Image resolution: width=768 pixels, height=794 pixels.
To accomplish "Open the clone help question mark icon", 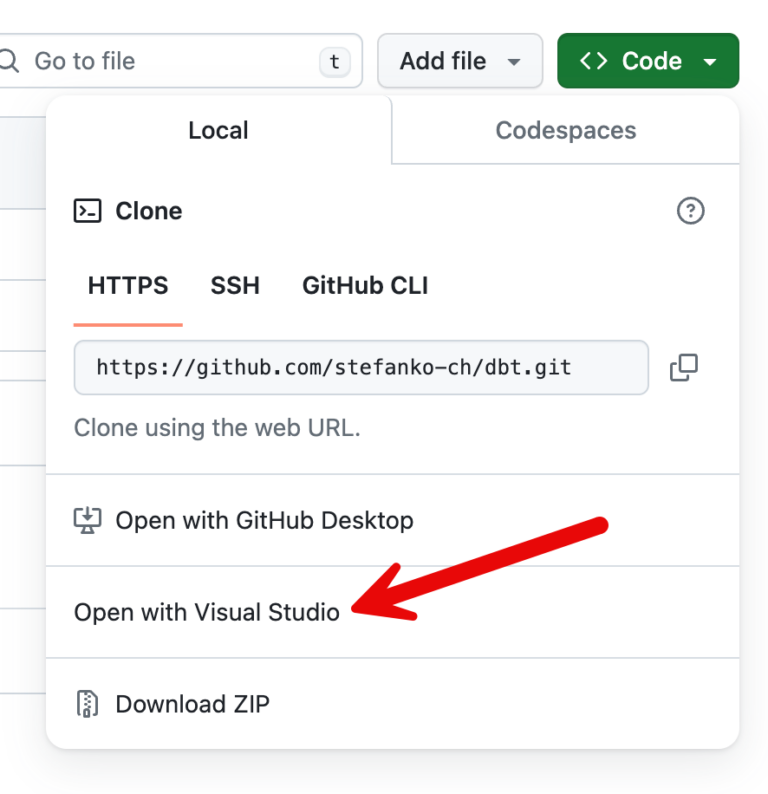I will click(690, 211).
